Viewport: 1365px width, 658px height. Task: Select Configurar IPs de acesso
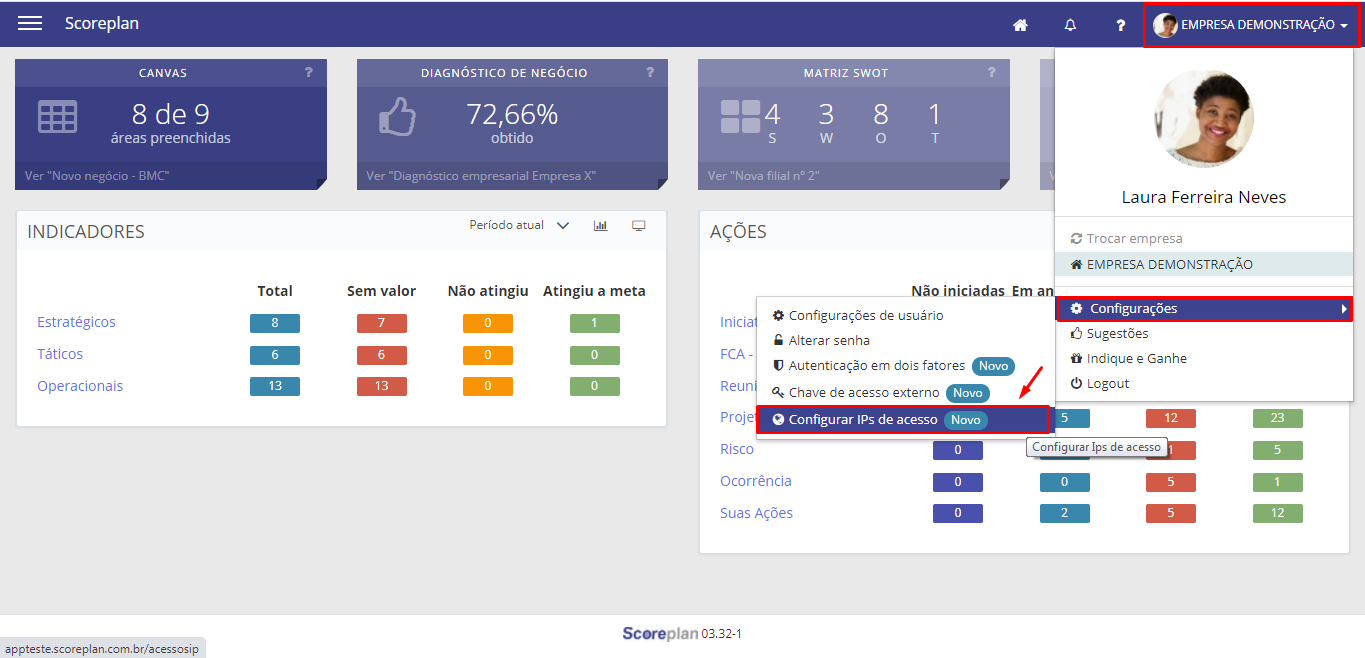(862, 420)
